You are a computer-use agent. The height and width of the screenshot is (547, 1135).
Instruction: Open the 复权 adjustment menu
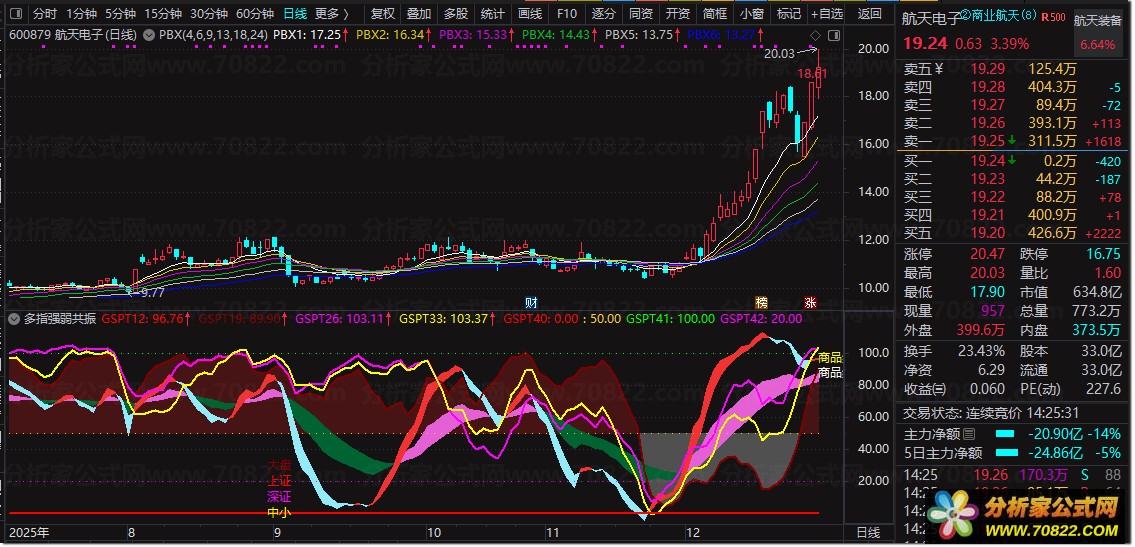[382, 13]
